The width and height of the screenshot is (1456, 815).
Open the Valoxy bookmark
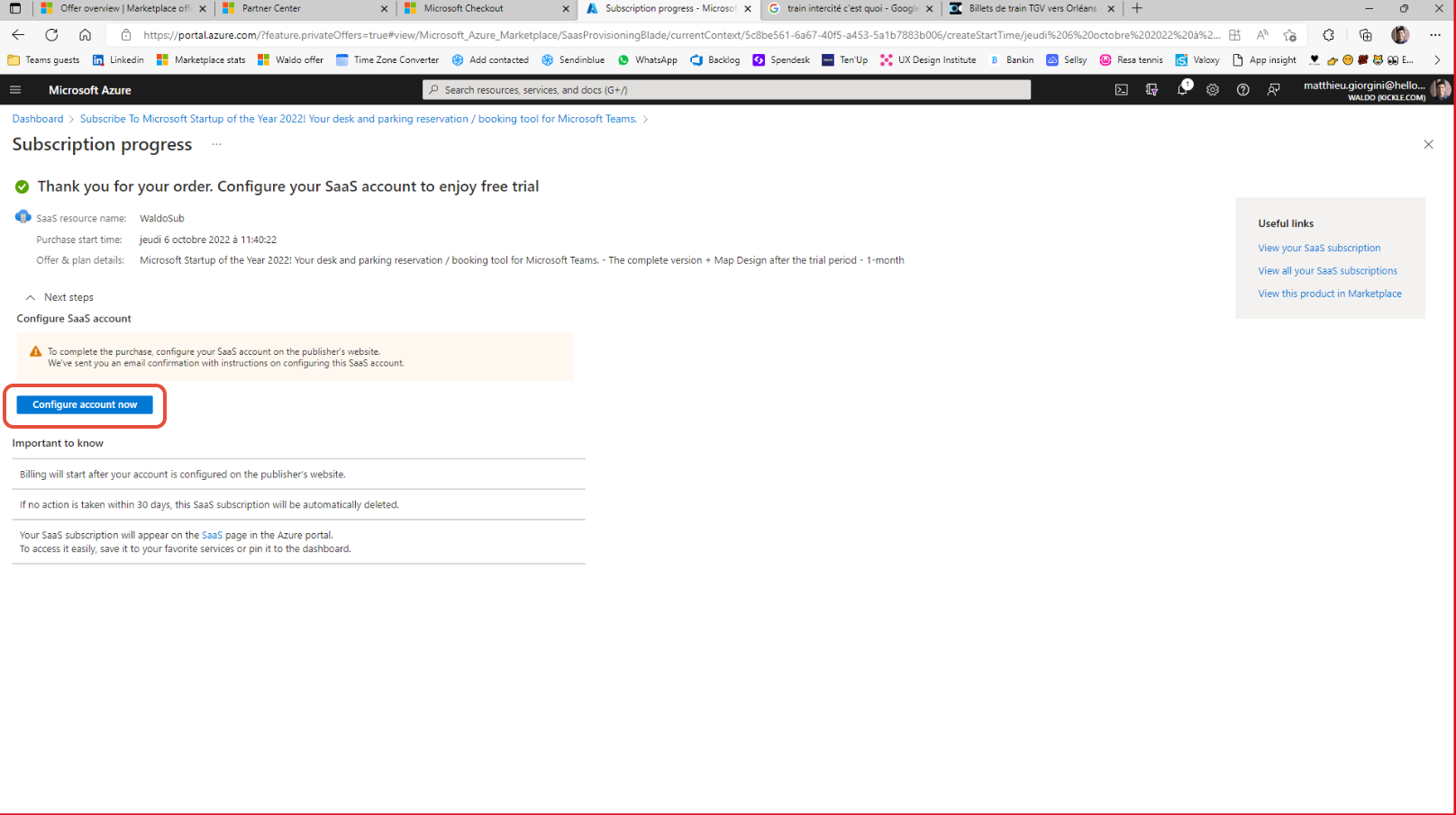(1197, 60)
